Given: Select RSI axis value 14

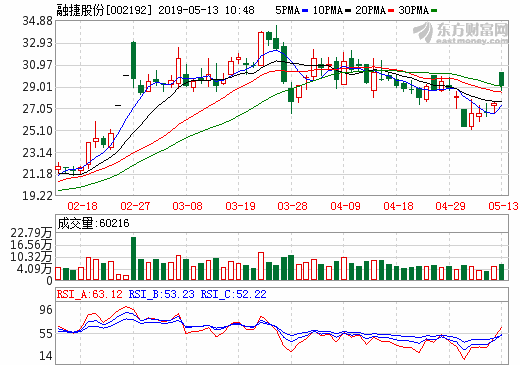Looking at the screenshot, I should pos(46,356).
